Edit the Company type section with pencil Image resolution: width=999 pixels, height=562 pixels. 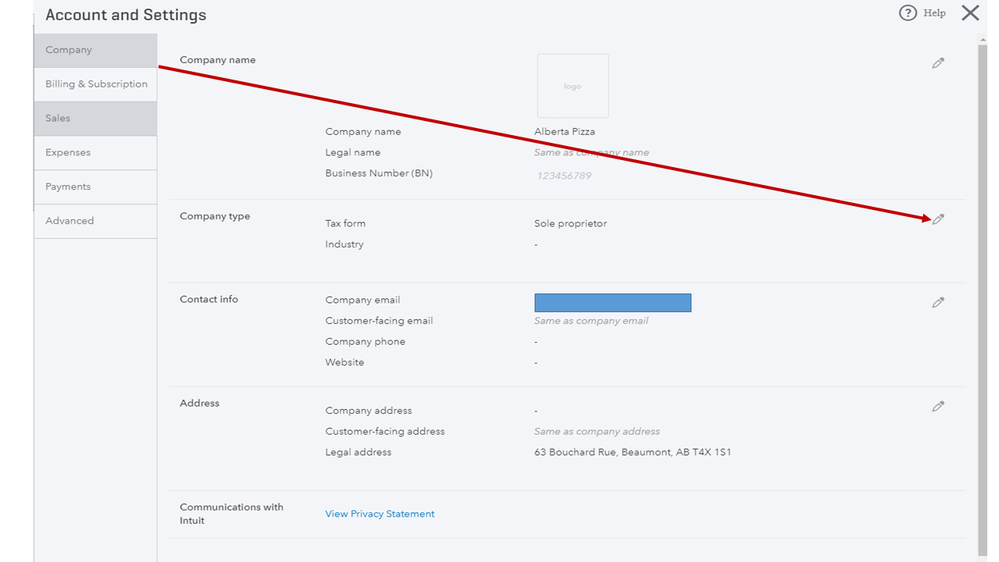point(938,220)
